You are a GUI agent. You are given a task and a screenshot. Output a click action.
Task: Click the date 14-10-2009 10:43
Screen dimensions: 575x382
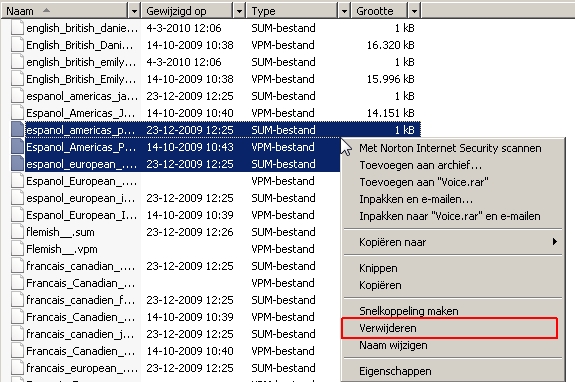(190, 147)
